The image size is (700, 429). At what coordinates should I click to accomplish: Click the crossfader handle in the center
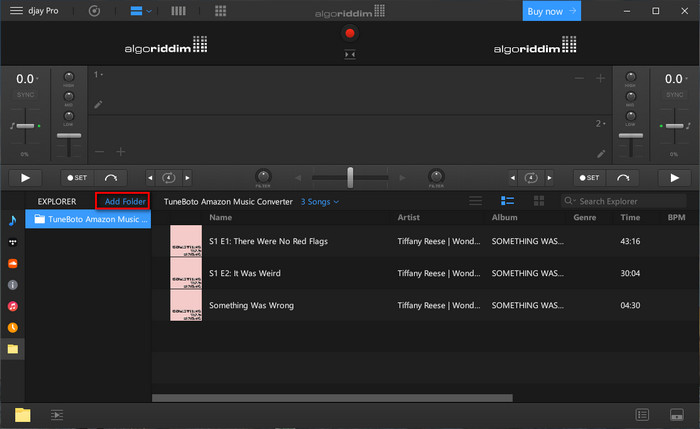click(x=350, y=178)
